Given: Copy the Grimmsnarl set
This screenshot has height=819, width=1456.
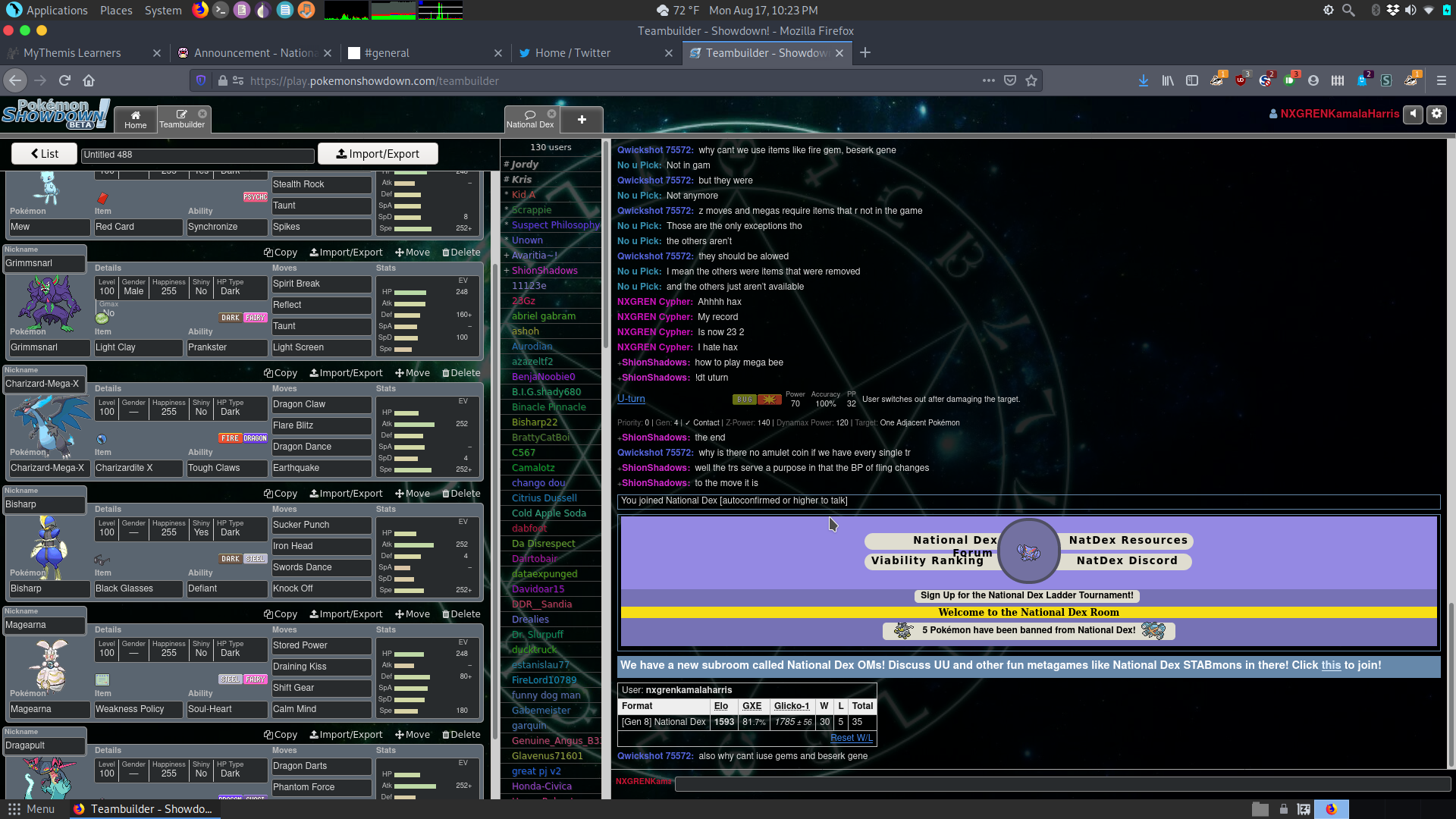Looking at the screenshot, I should click(x=281, y=253).
